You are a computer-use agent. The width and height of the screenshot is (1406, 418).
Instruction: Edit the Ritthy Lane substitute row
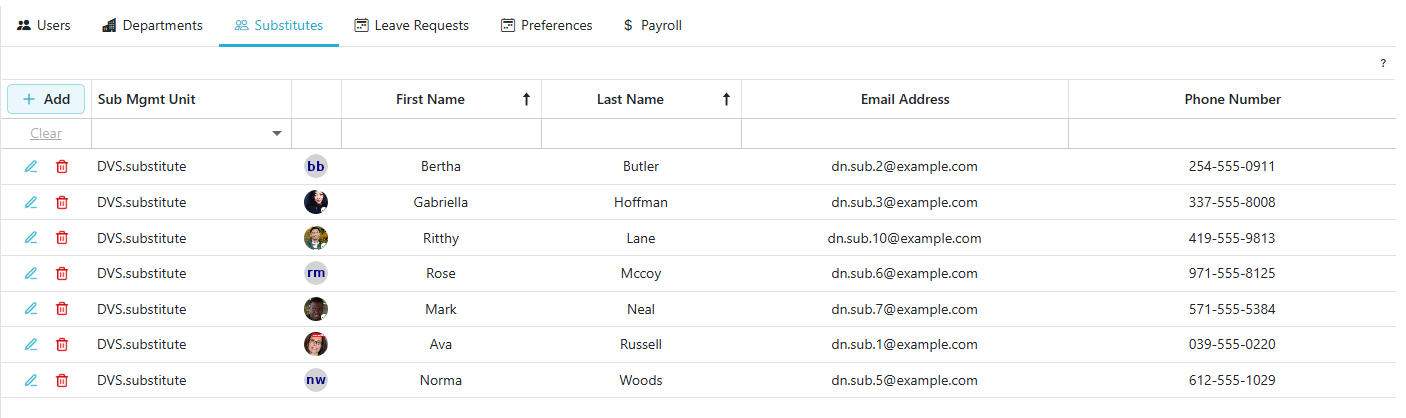pos(31,238)
